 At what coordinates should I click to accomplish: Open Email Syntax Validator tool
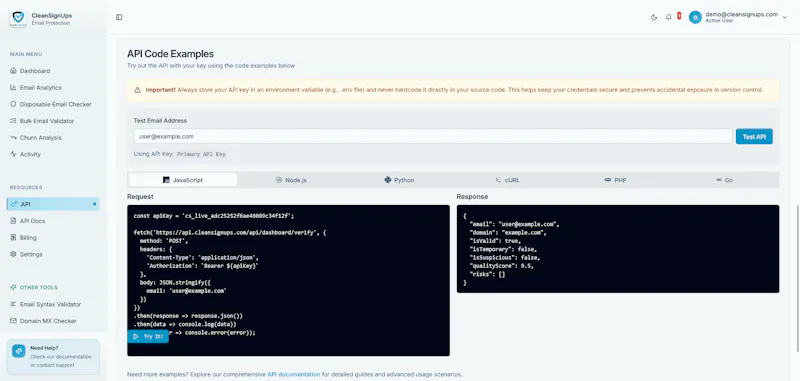[53, 304]
